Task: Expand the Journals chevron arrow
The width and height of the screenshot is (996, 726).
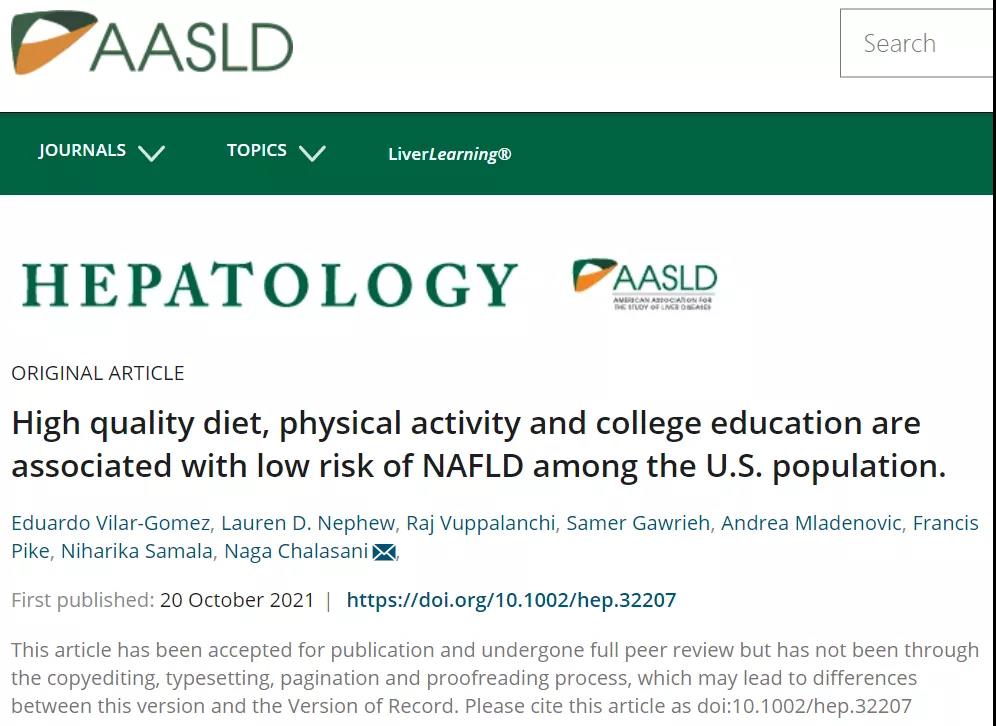Action: [151, 152]
